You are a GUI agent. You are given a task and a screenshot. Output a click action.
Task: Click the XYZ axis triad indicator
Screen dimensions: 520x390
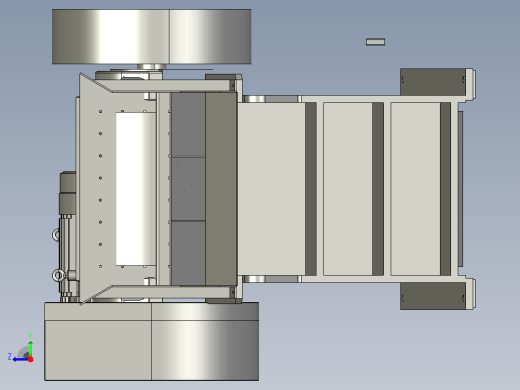pos(21,348)
